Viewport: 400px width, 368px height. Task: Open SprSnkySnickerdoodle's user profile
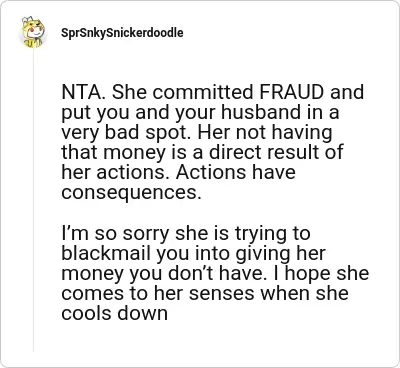click(122, 33)
